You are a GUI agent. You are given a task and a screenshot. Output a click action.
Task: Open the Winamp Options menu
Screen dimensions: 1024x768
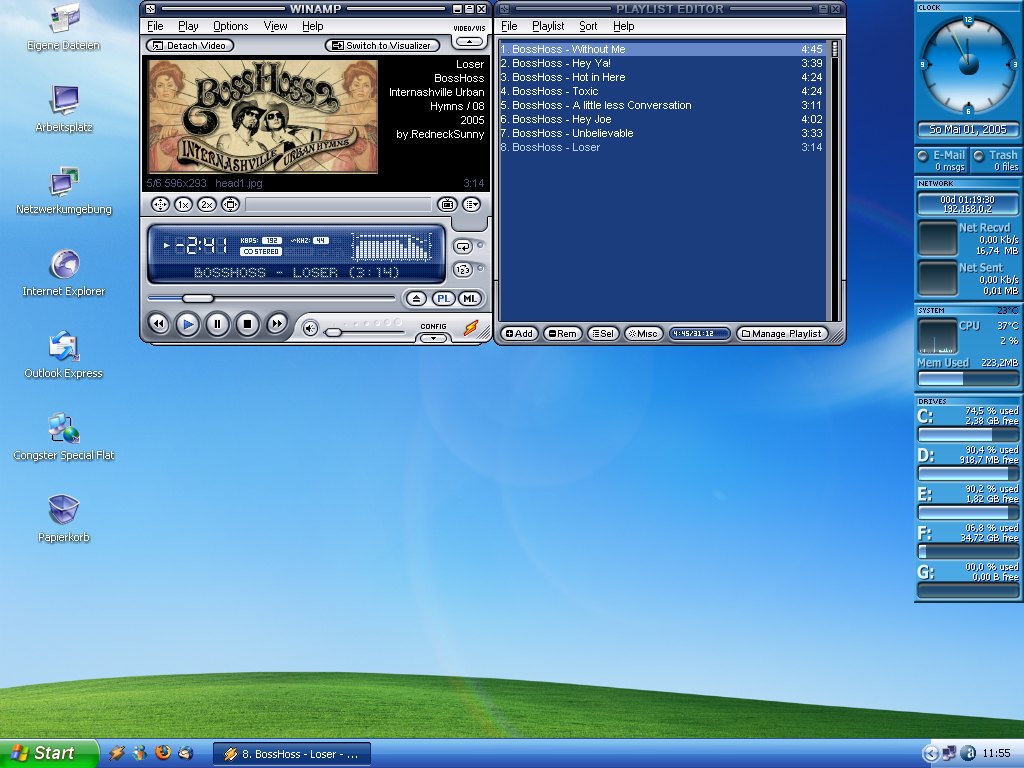231,26
